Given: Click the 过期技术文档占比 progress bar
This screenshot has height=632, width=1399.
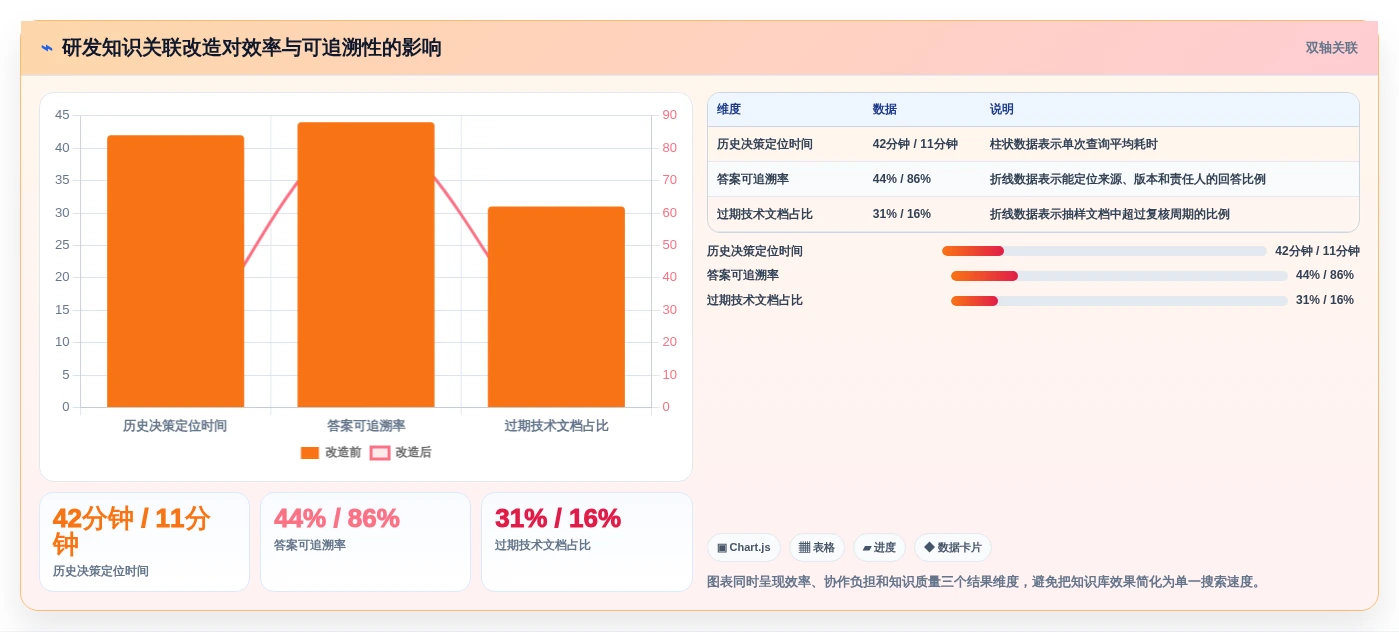Looking at the screenshot, I should (x=1119, y=300).
